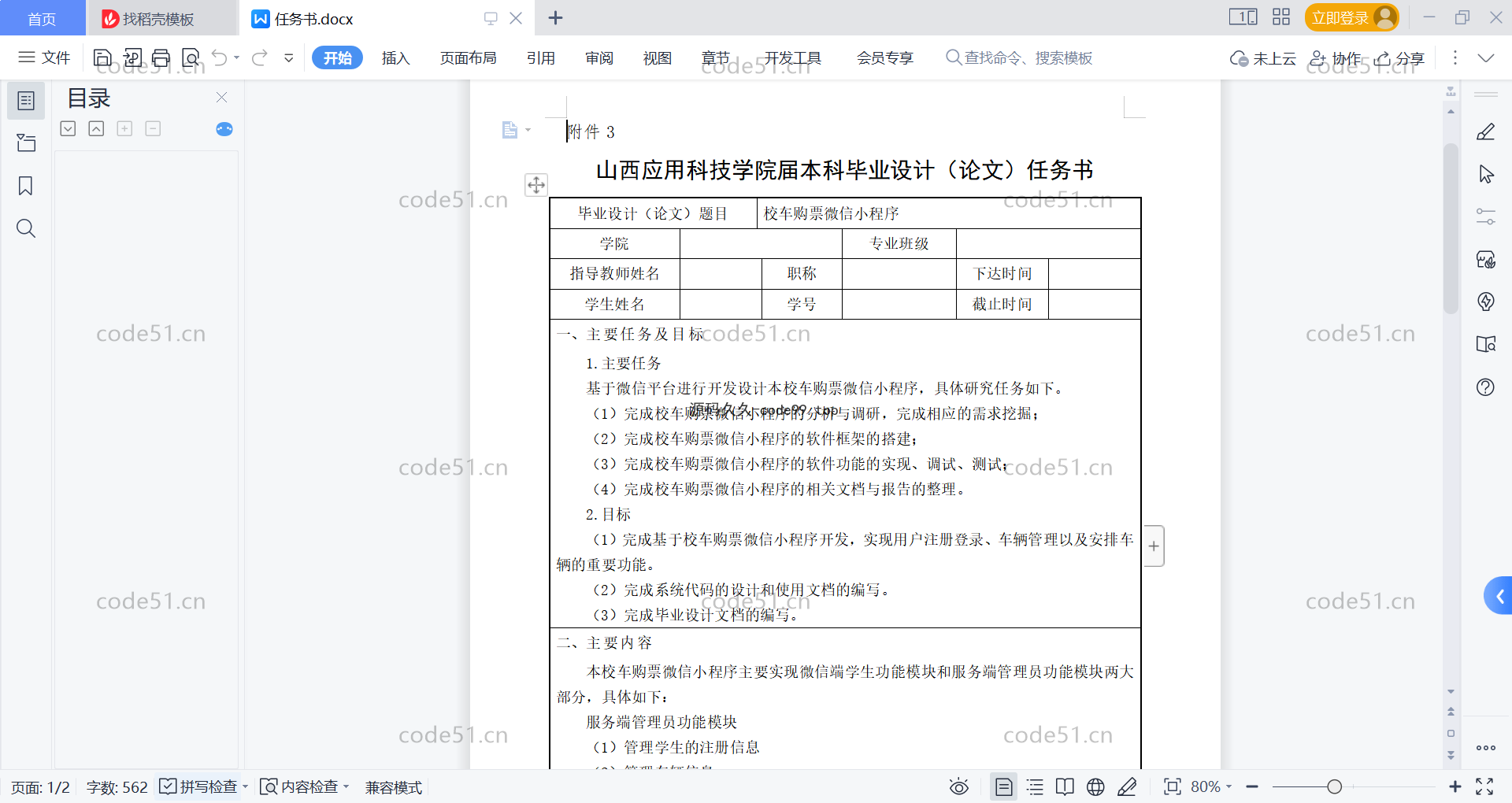This screenshot has width=1512, height=803.
Task: Switch to the 首页 tab
Action: [42, 19]
